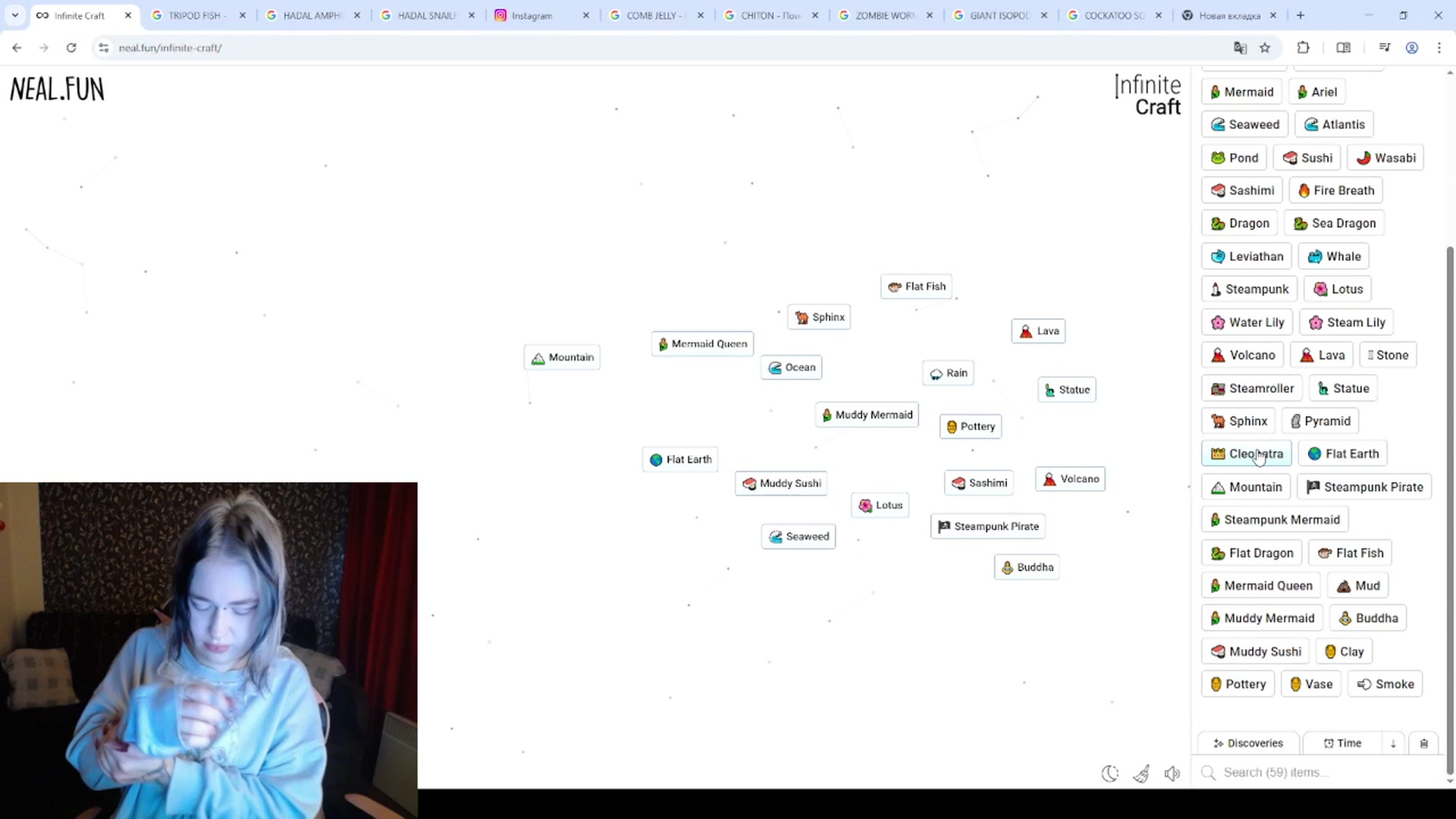Select Pyramid element in the sidebar
The height and width of the screenshot is (819, 1456).
pyautogui.click(x=1320, y=421)
